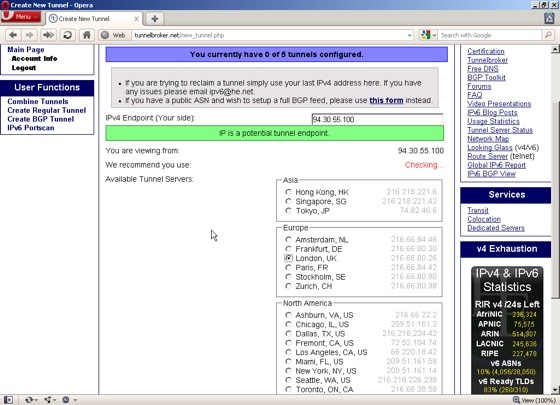Close the Create New Tunnel tab

click(x=136, y=19)
